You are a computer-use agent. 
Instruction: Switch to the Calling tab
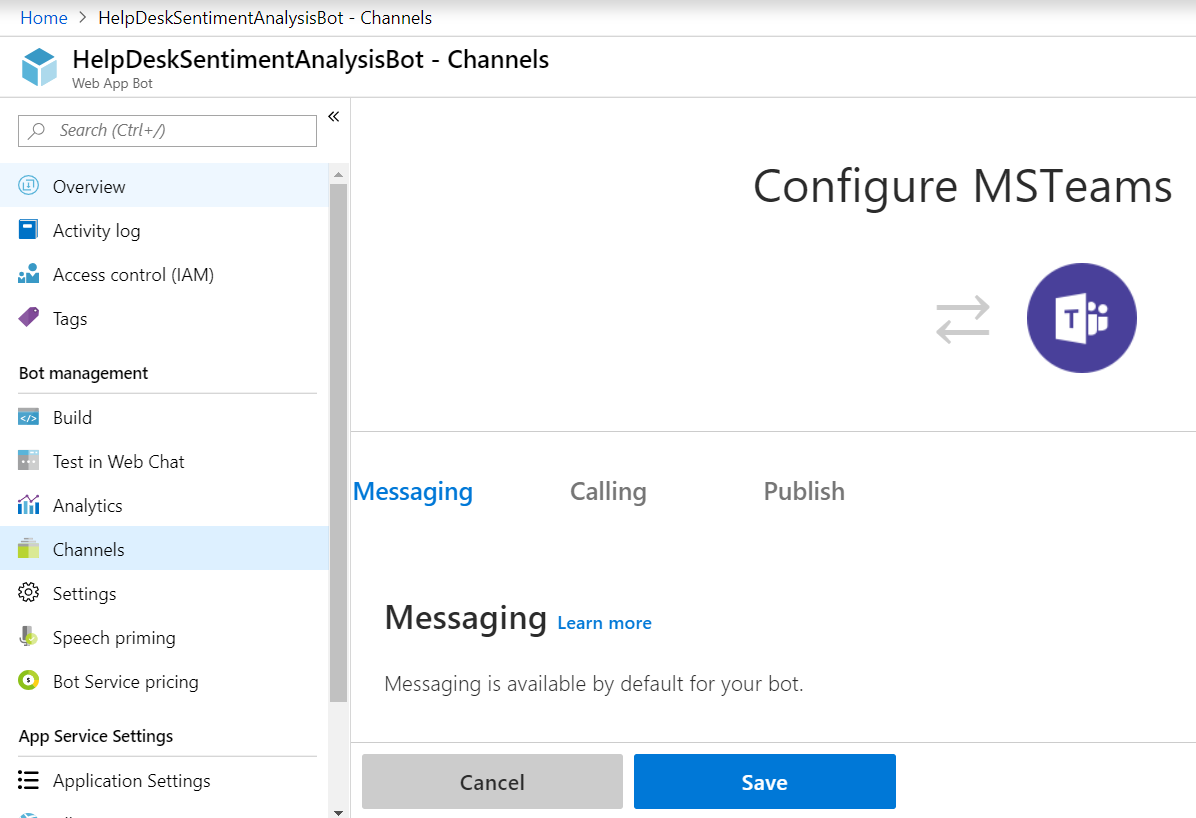(608, 491)
